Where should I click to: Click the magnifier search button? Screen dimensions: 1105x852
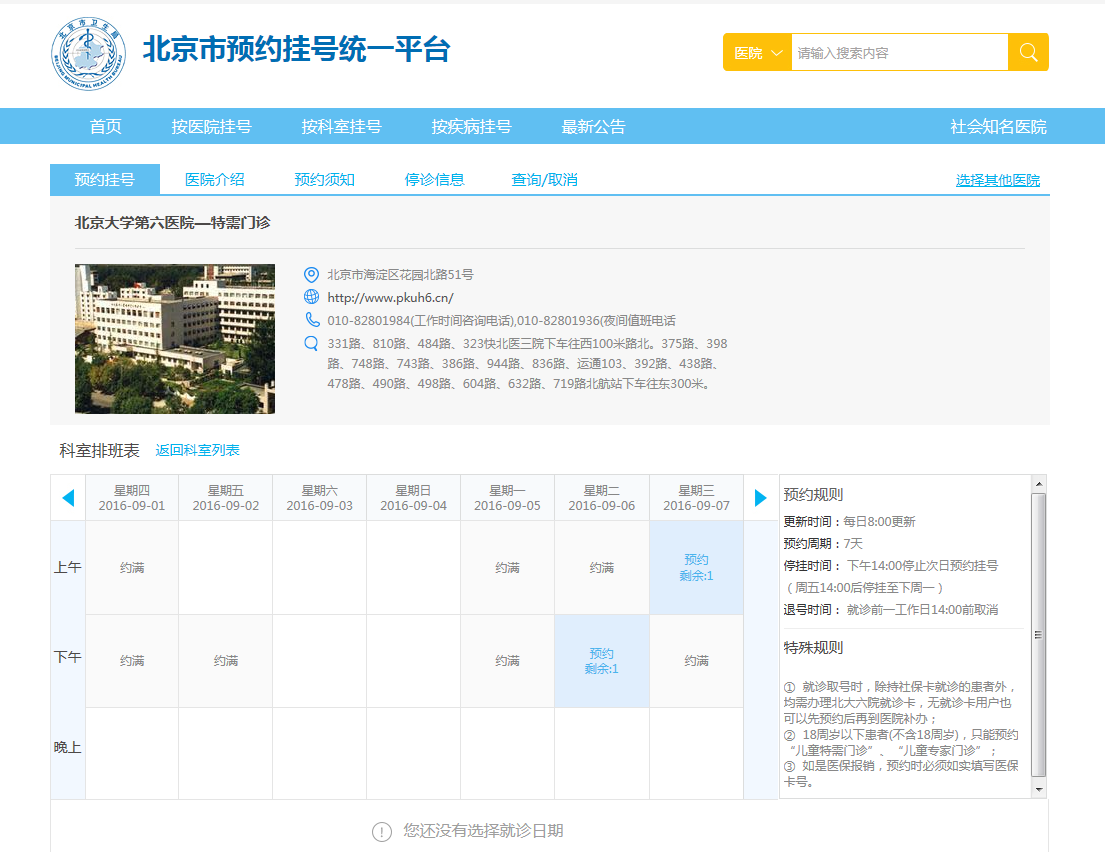(x=1028, y=52)
